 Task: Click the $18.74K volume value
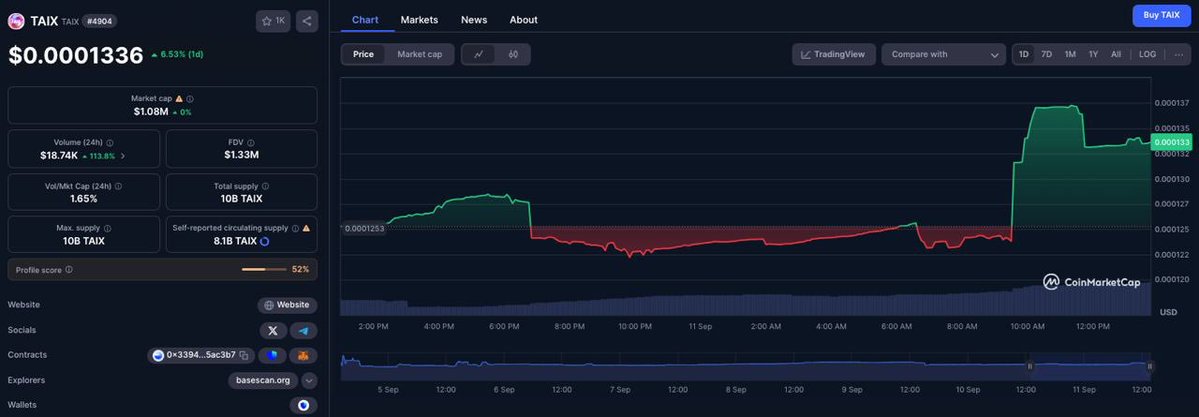pos(57,155)
